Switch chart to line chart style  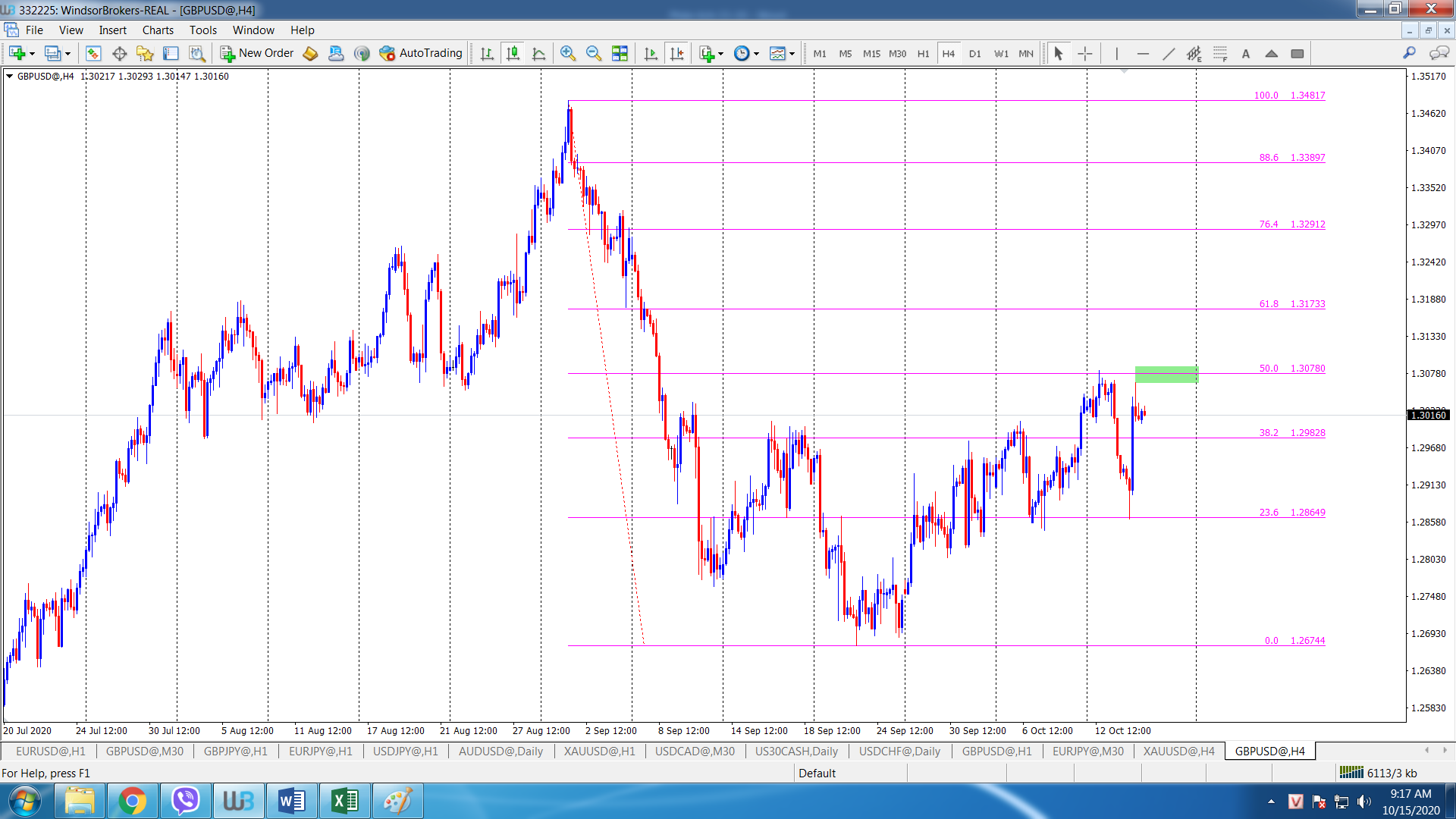(x=539, y=53)
